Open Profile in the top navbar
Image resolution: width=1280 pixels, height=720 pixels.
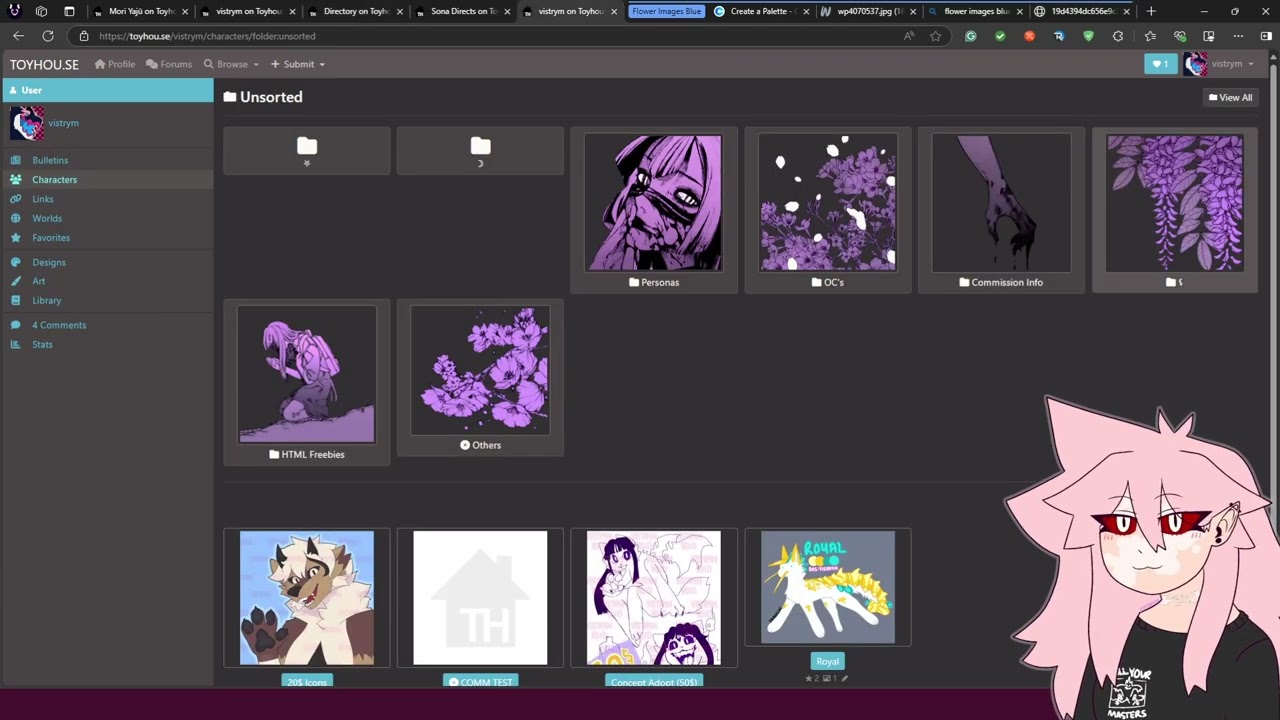coord(115,64)
